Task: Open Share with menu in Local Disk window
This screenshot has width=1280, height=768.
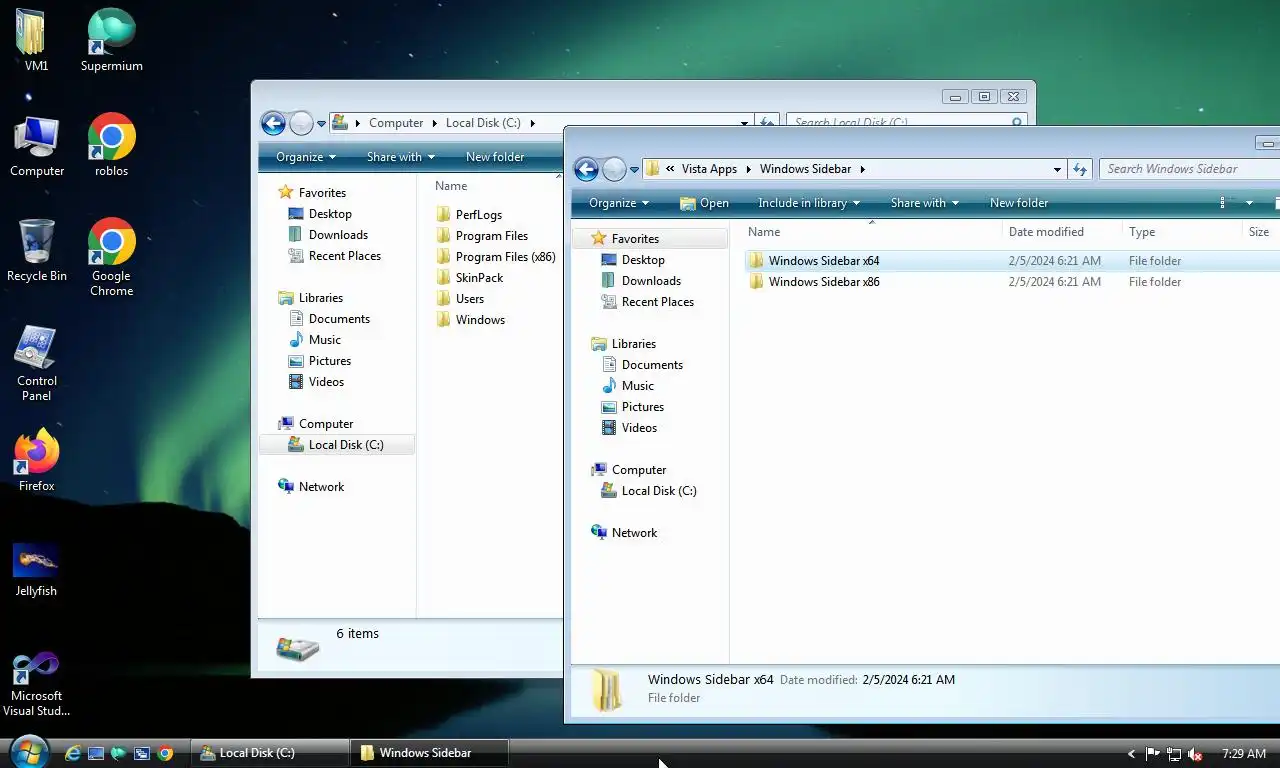Action: pyautogui.click(x=401, y=157)
